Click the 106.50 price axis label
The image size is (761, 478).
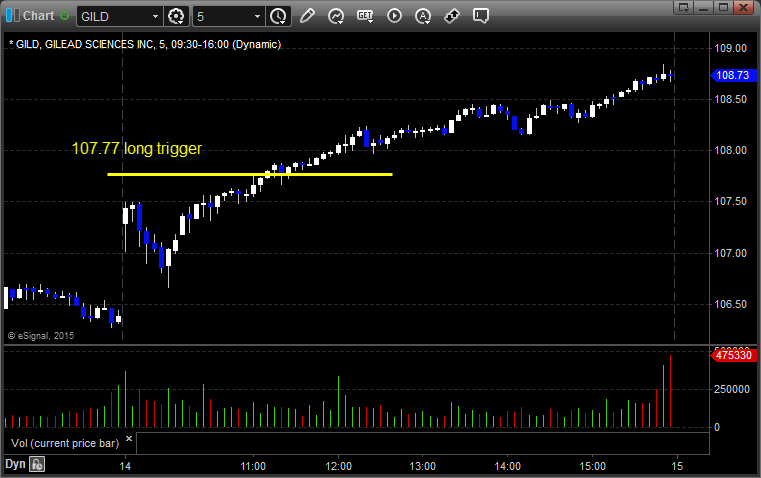click(730, 304)
